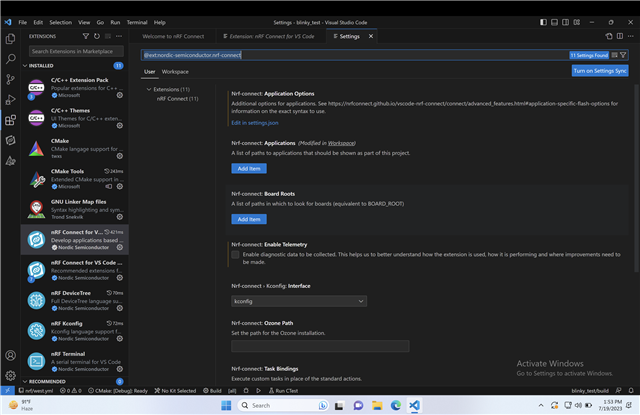The height and width of the screenshot is (415, 640).
Task: Open gear menu for C/C++ Themes
Action: pyautogui.click(x=120, y=126)
